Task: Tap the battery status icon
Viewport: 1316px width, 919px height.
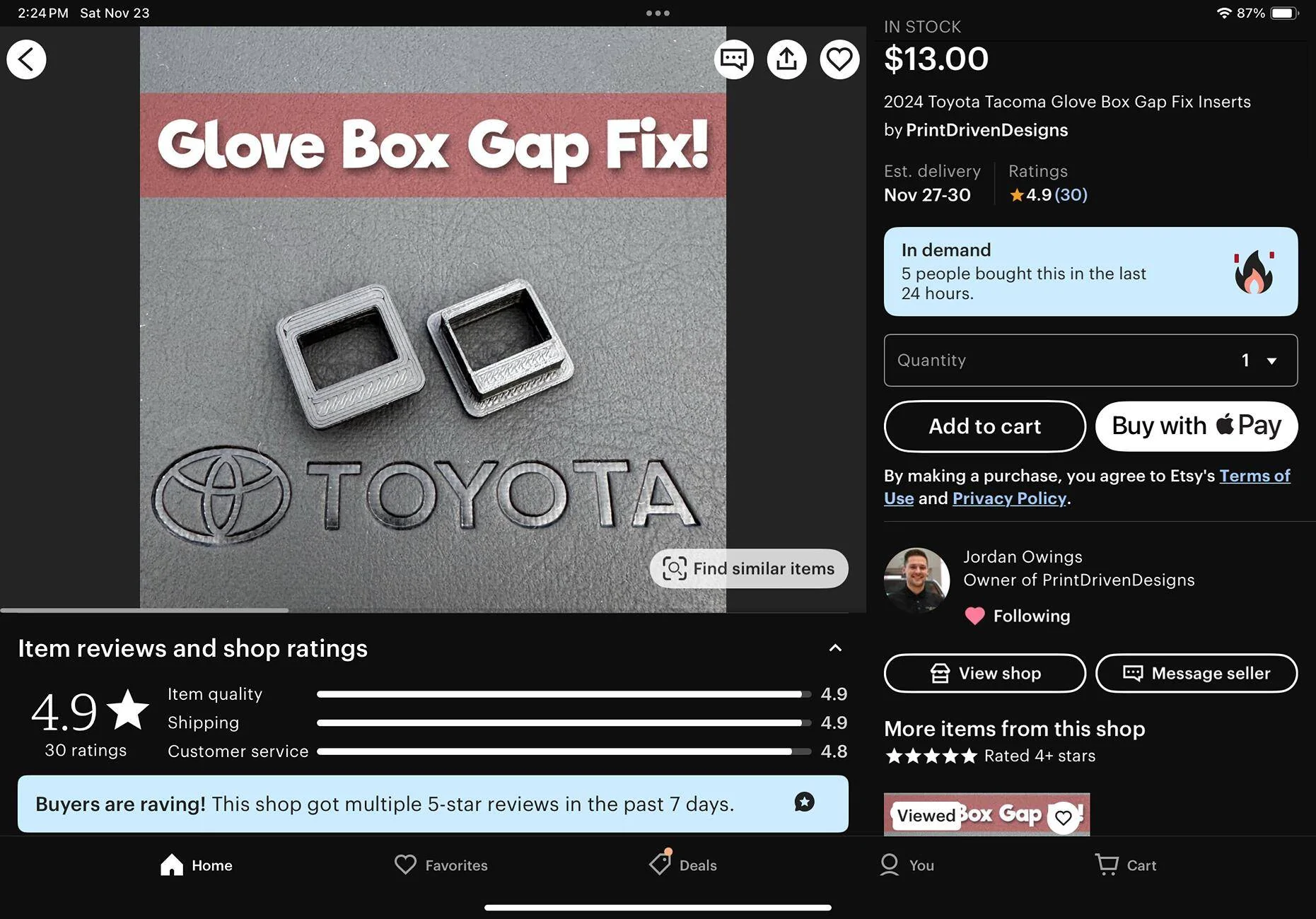Action: click(x=1285, y=13)
